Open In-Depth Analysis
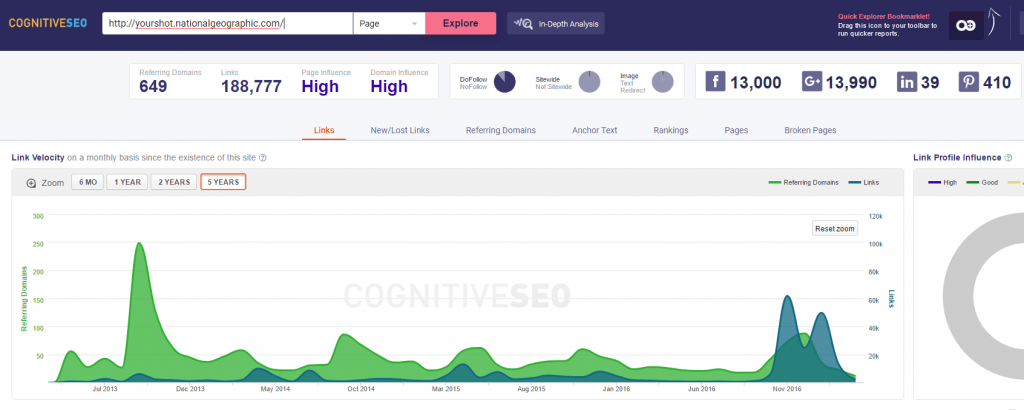Viewport: 1024px width, 410px height. tap(556, 23)
